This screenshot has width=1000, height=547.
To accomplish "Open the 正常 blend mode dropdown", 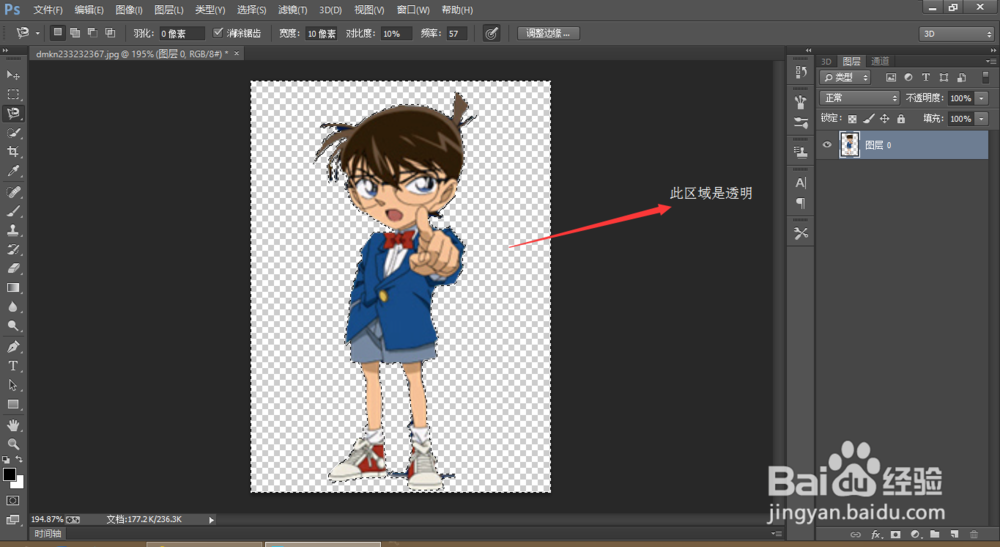I will coord(859,98).
